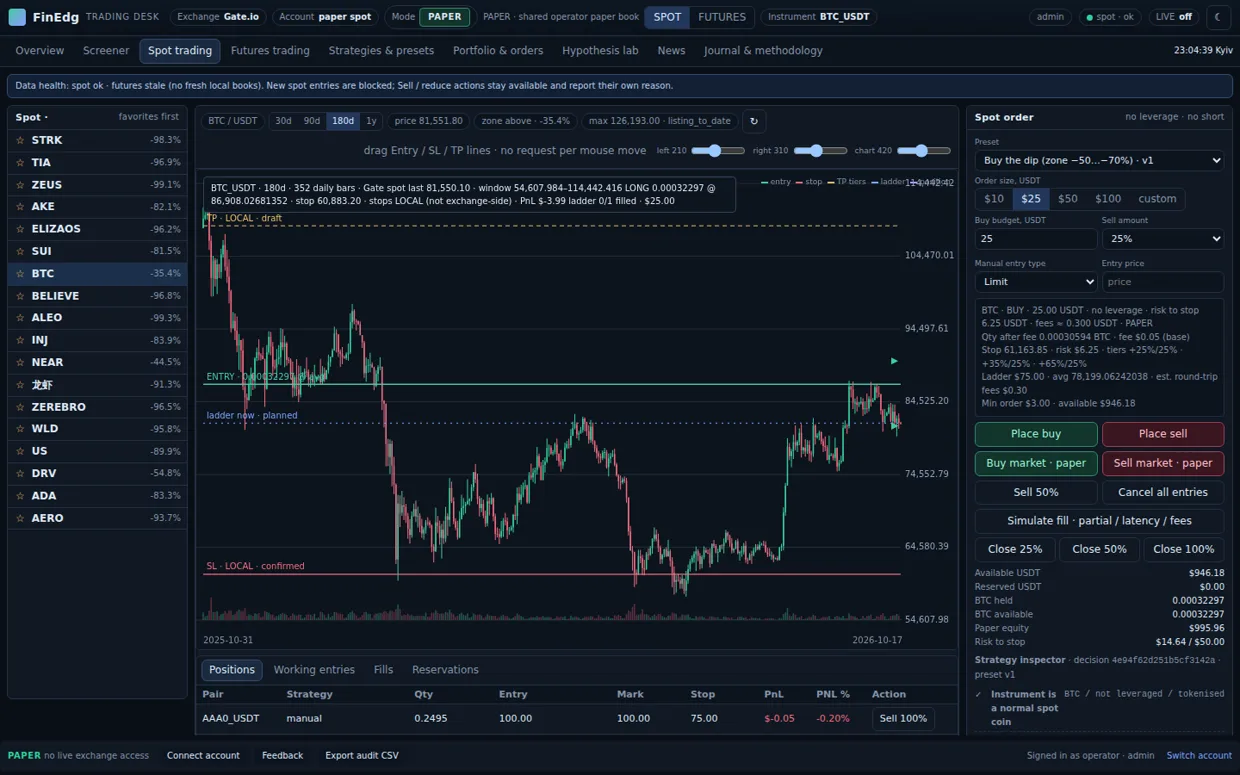Image resolution: width=1240 pixels, height=775 pixels.
Task: Switch to Fills tab
Action: 383,670
